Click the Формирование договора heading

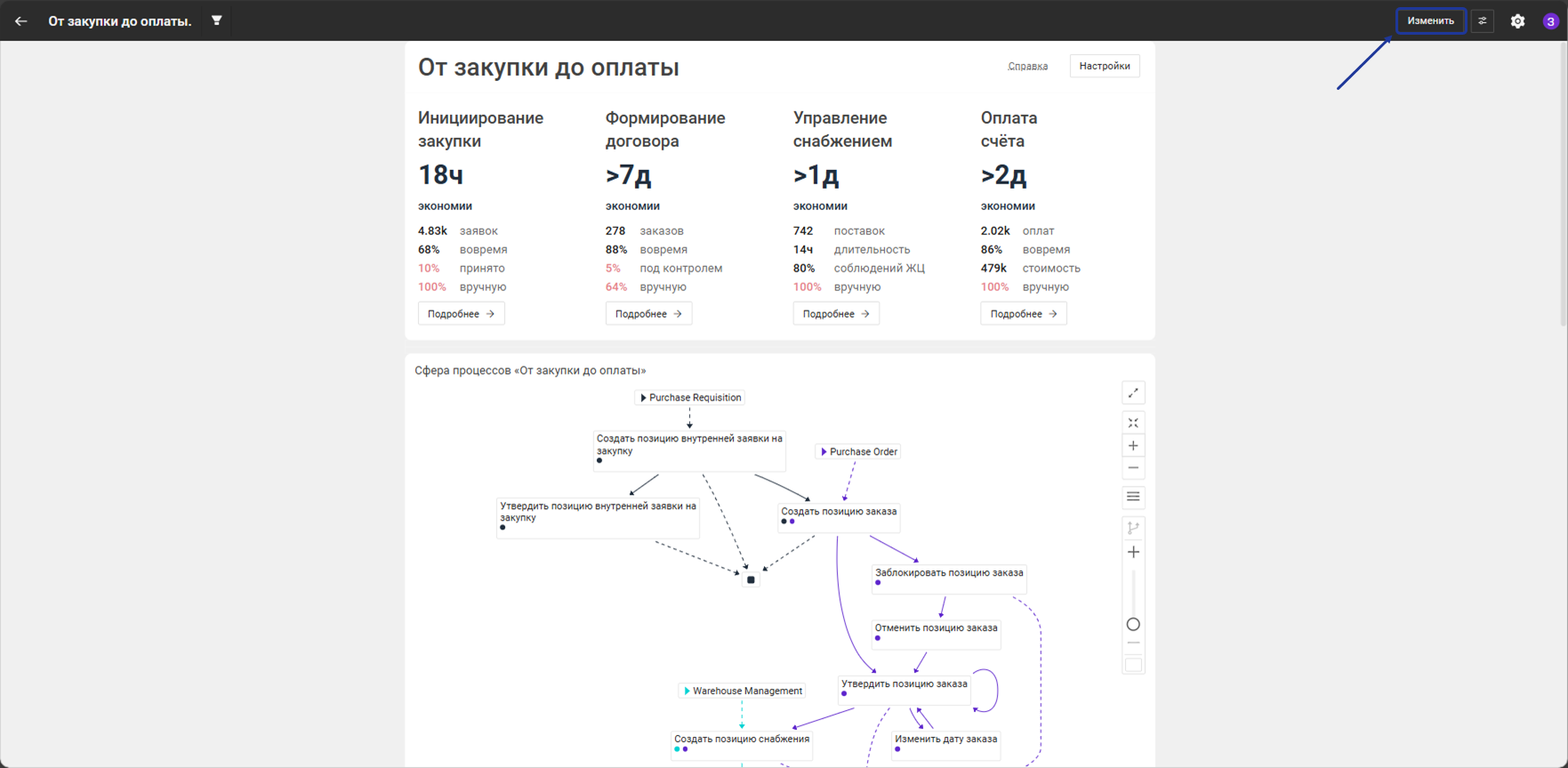pos(665,129)
